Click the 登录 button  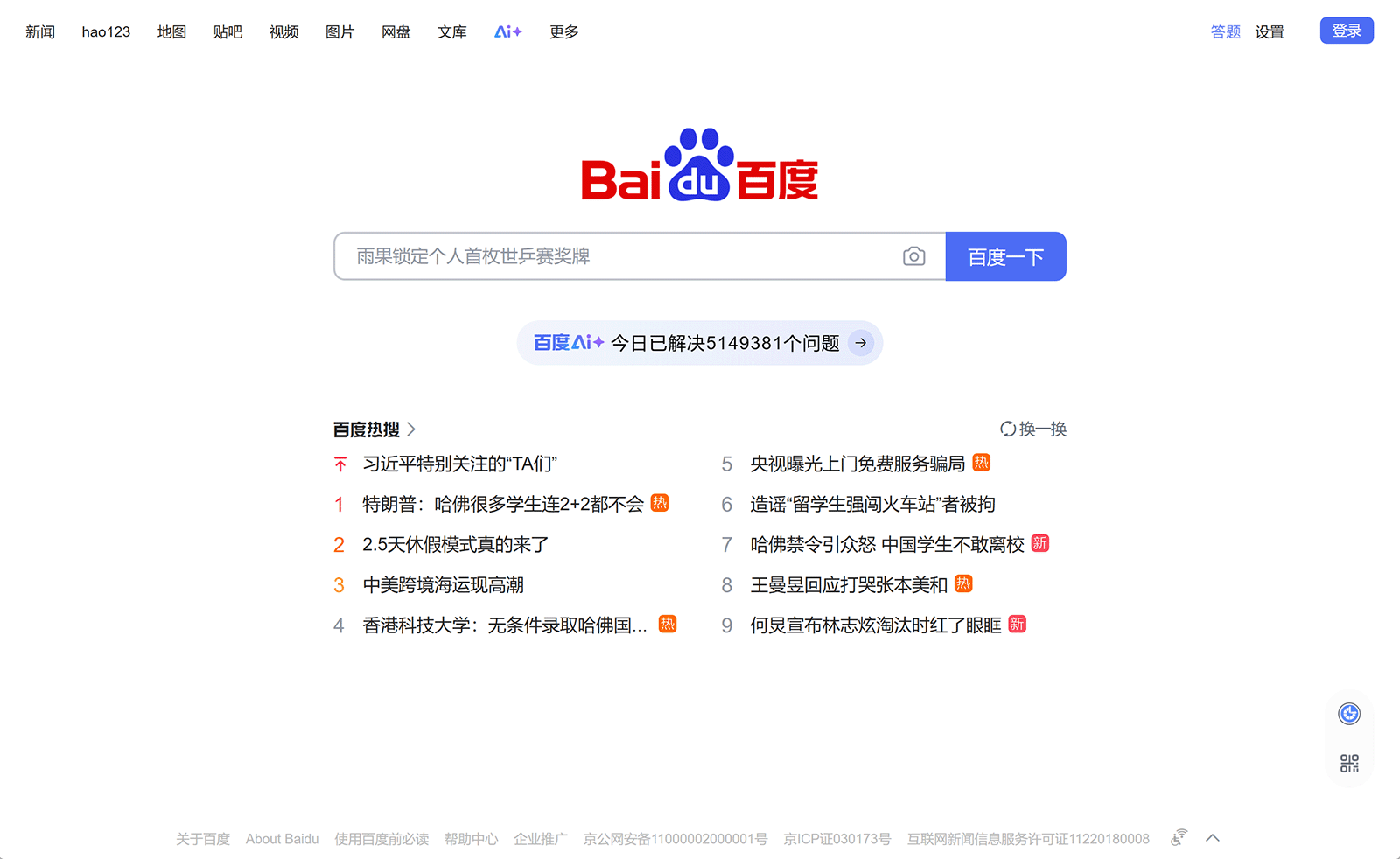(x=1347, y=29)
